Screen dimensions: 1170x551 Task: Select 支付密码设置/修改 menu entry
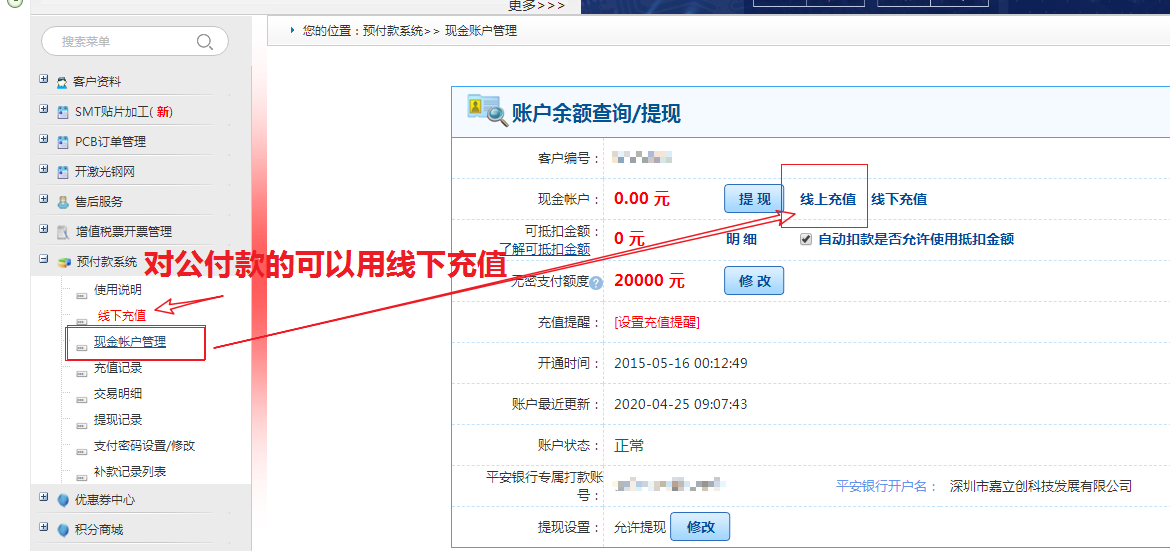[144, 446]
